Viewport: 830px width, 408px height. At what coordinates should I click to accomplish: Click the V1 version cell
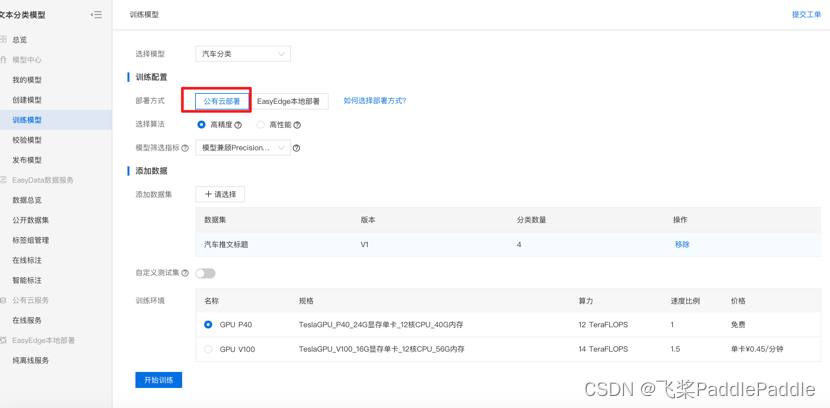(364, 244)
